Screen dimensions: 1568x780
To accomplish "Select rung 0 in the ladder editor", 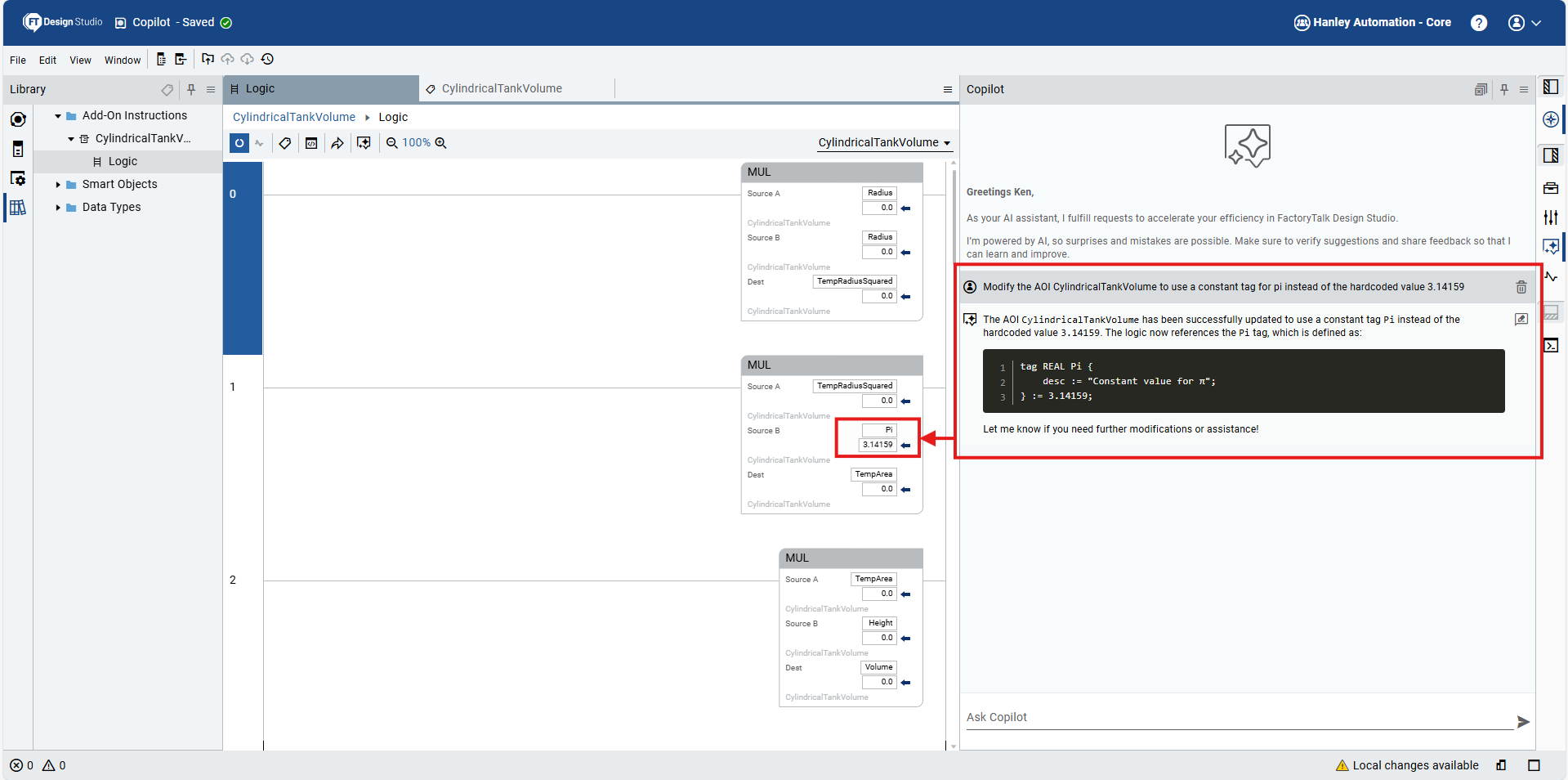I will coord(243,258).
